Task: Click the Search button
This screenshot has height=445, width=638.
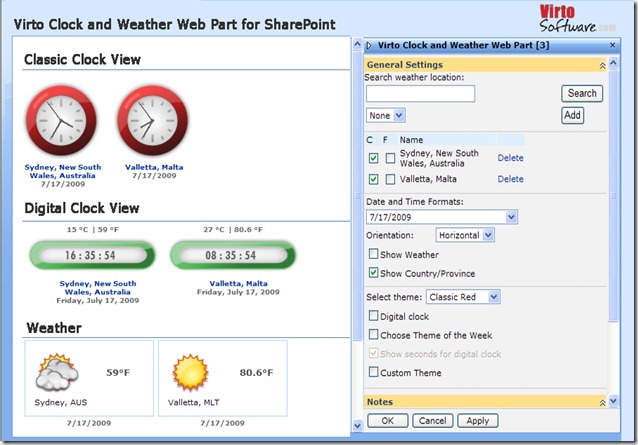Action: (x=582, y=94)
